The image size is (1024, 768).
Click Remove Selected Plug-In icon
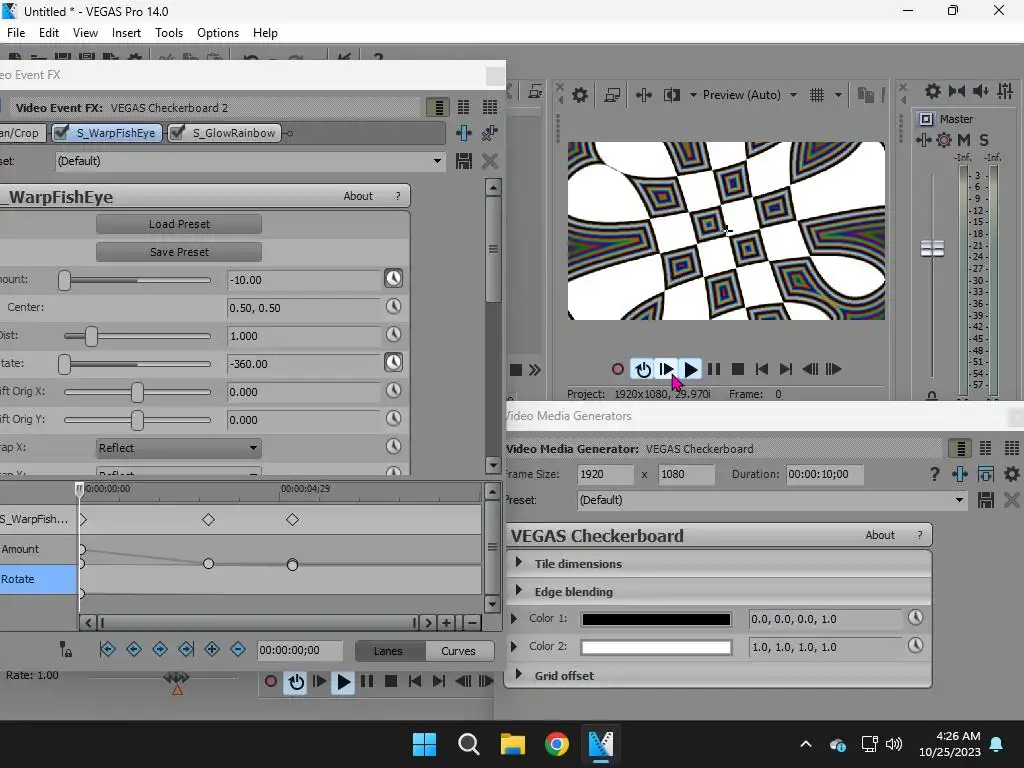[x=489, y=133]
